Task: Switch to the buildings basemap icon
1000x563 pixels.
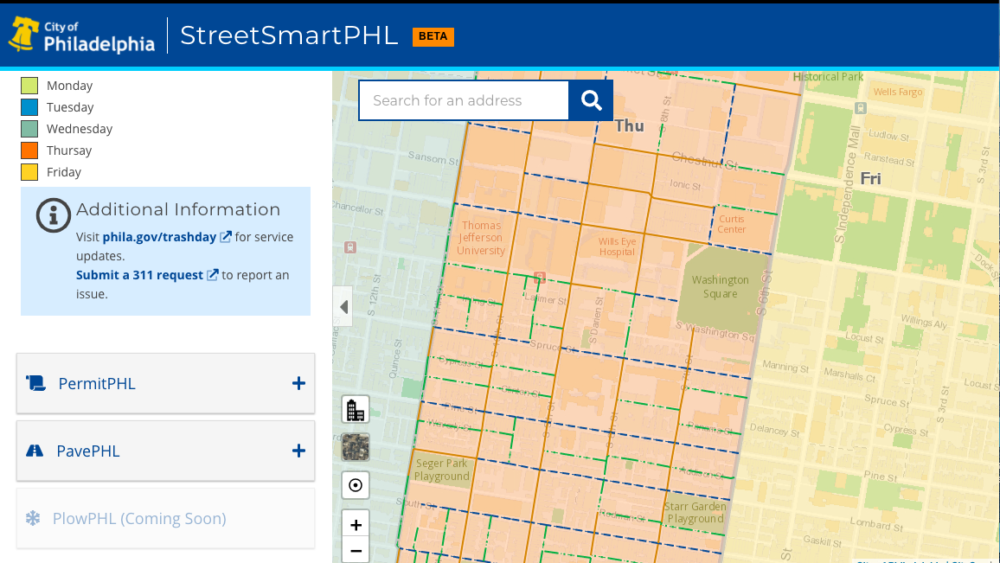Action: tap(355, 409)
